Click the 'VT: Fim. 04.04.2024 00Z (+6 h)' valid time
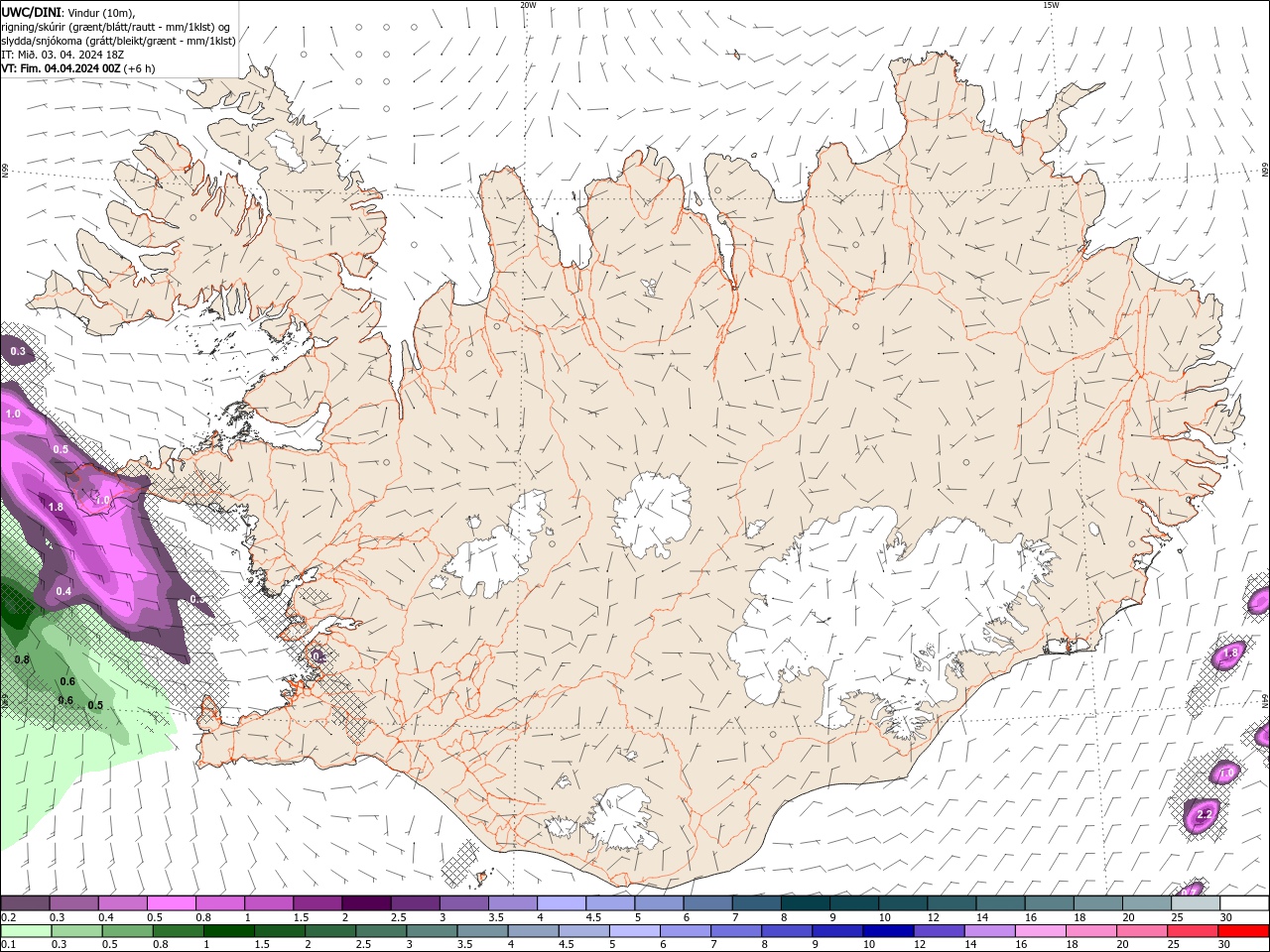 77,68
